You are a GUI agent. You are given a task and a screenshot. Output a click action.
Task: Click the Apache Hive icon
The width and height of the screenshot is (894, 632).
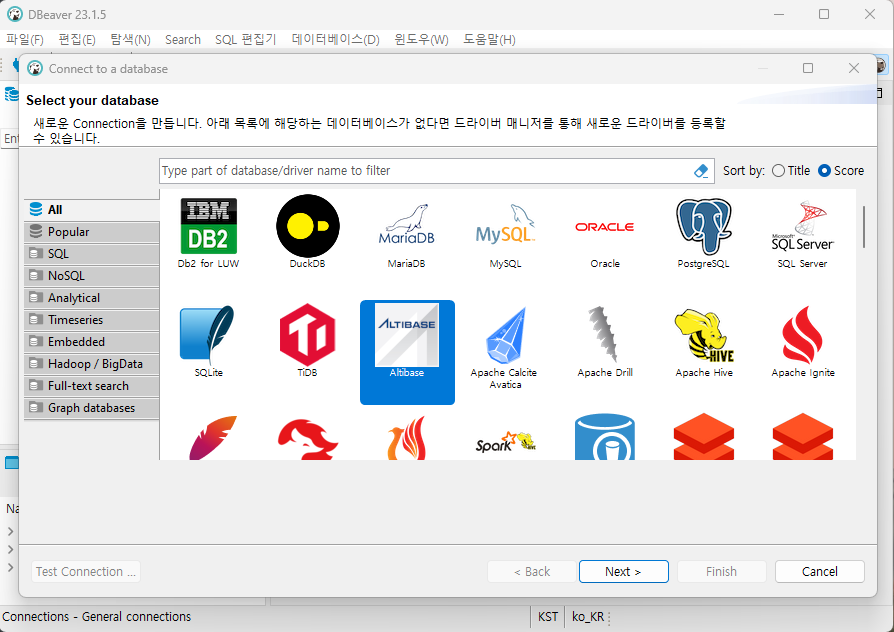(704, 334)
